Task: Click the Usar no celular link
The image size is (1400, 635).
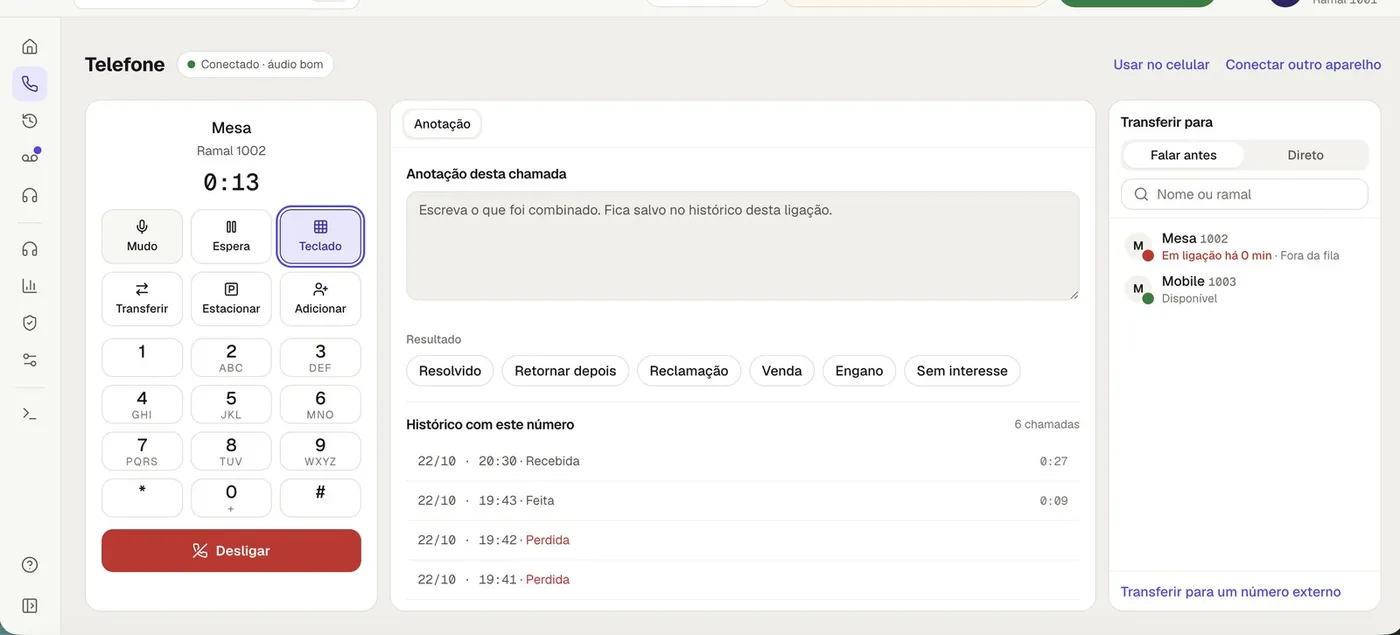Action: tap(1162, 65)
